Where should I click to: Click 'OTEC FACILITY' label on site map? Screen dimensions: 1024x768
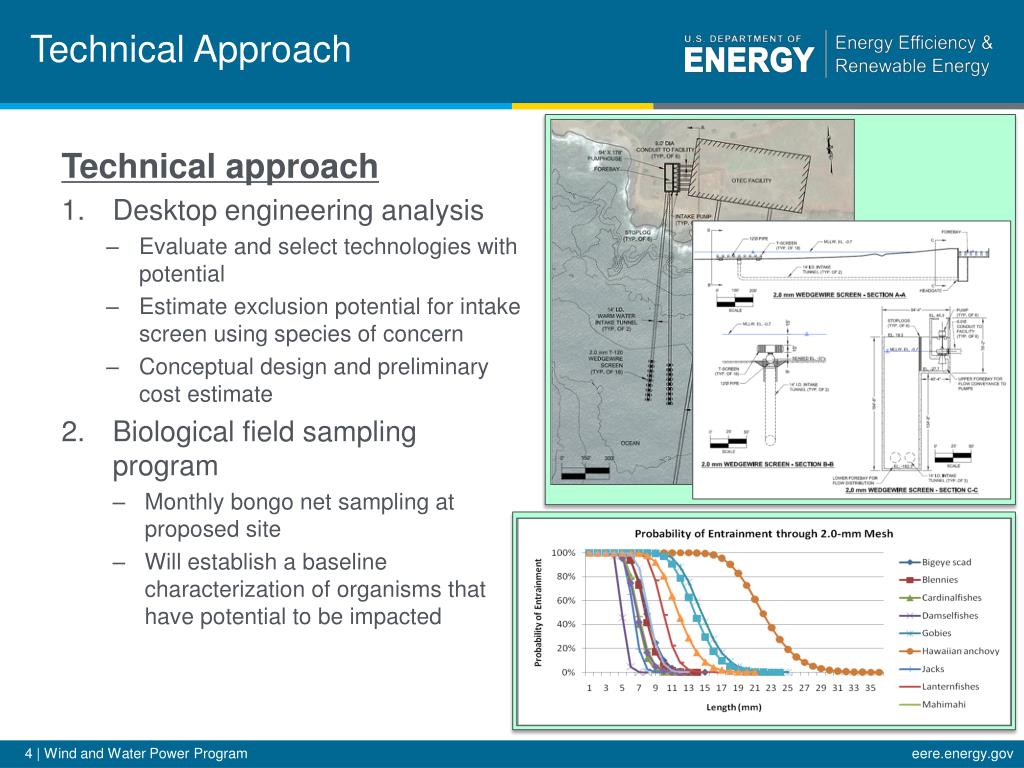(x=751, y=180)
